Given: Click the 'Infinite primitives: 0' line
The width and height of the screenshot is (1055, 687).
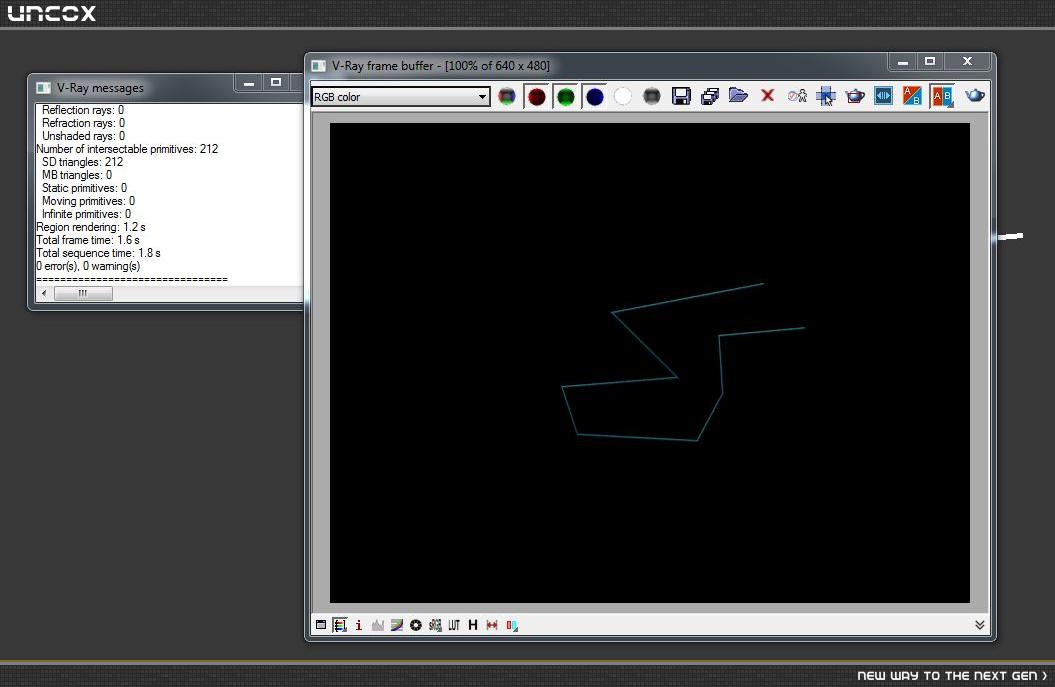Looking at the screenshot, I should 86,214.
